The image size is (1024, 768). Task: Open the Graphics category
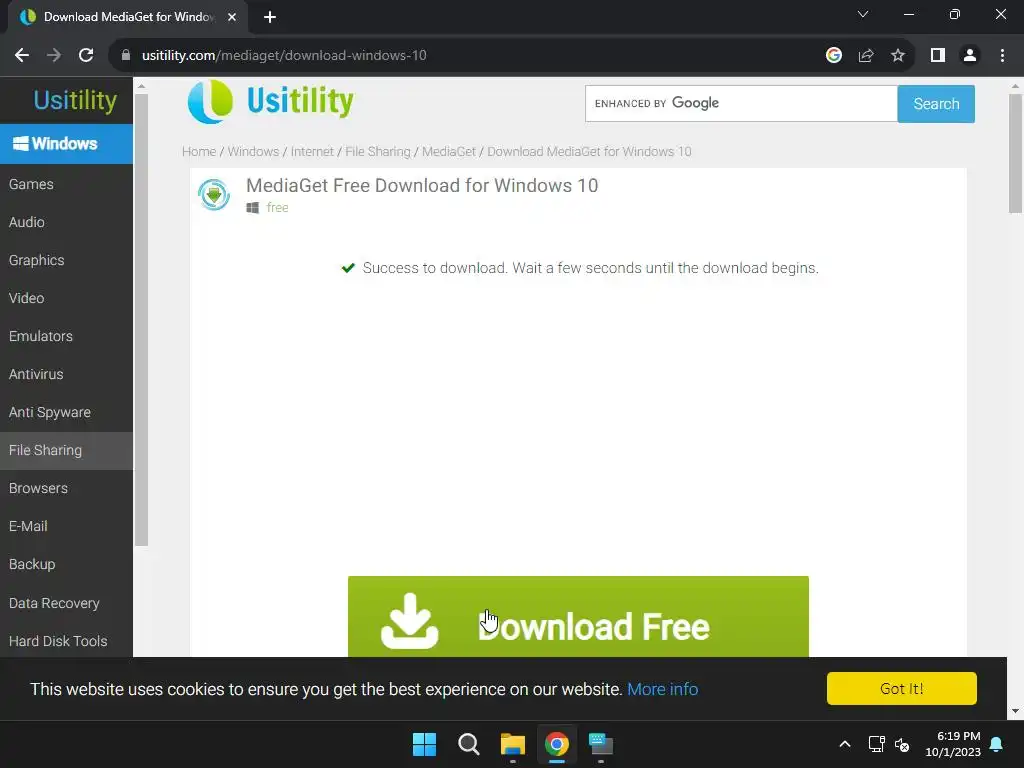[x=66, y=260]
